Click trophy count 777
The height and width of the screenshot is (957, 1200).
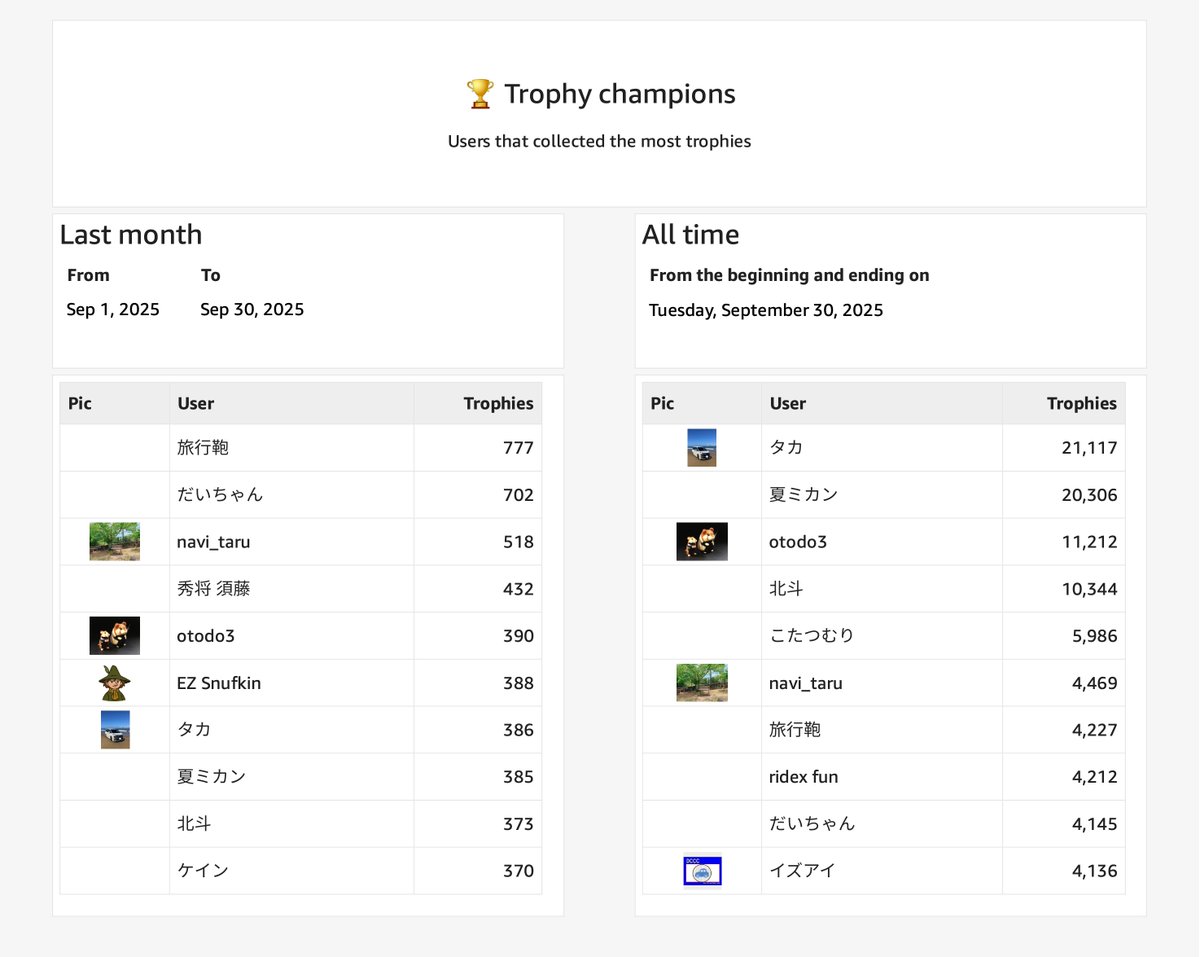click(518, 448)
